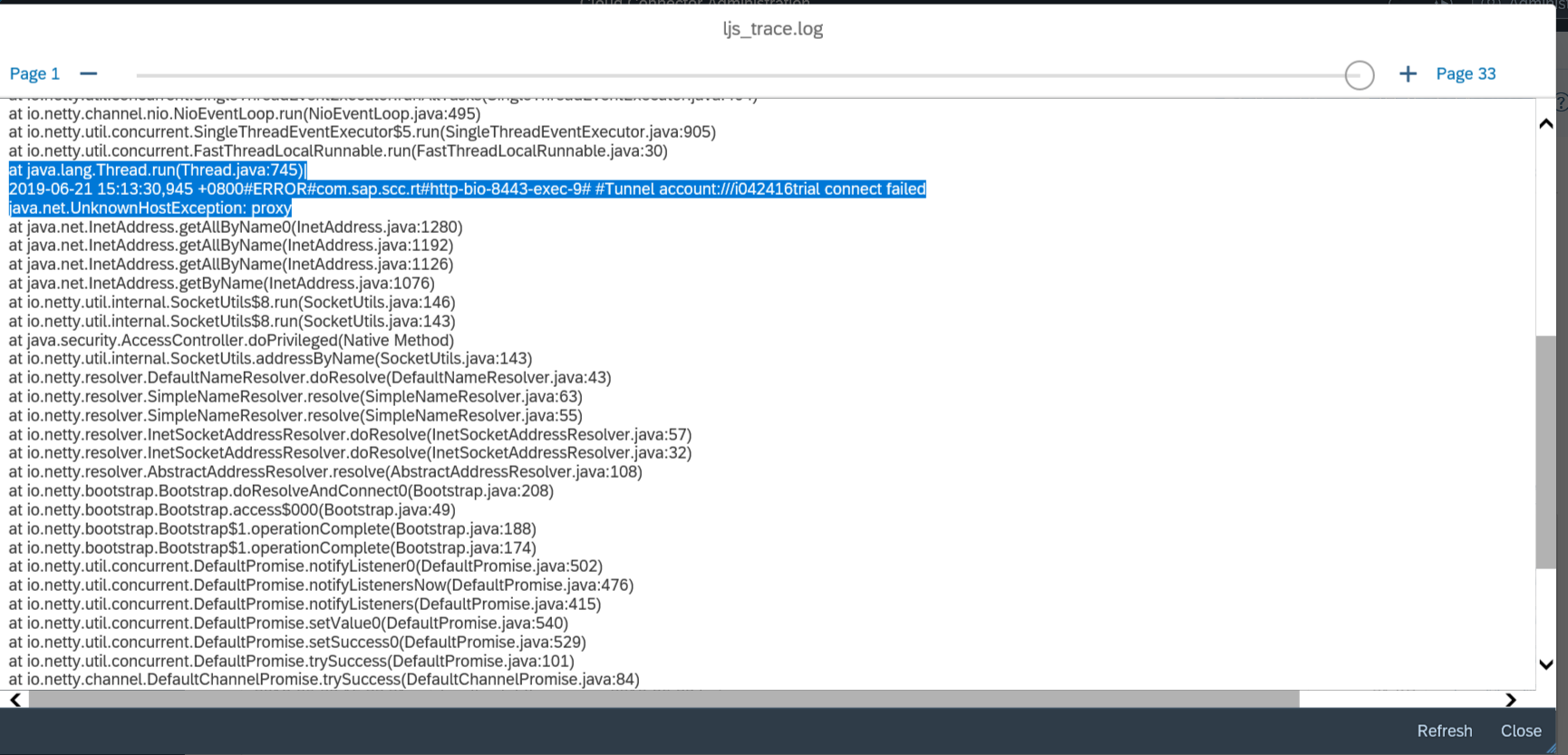1568x755 pixels.
Task: Click the down arrow of vertical scrollbar
Action: [1546, 664]
